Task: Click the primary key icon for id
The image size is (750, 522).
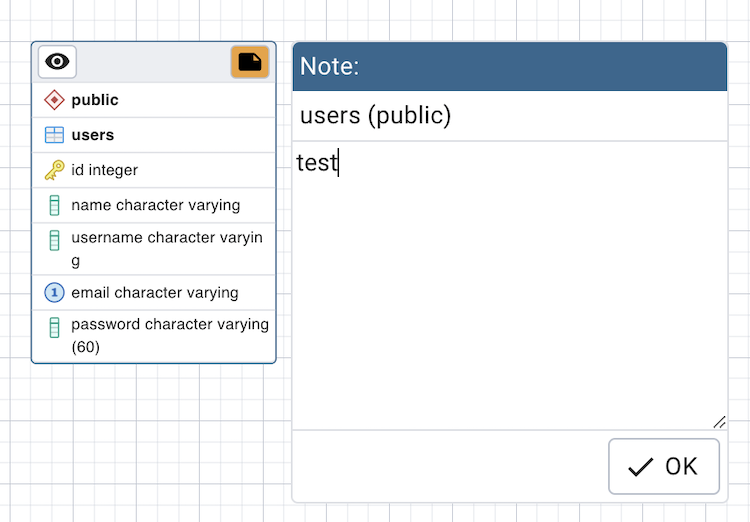Action: coord(54,170)
